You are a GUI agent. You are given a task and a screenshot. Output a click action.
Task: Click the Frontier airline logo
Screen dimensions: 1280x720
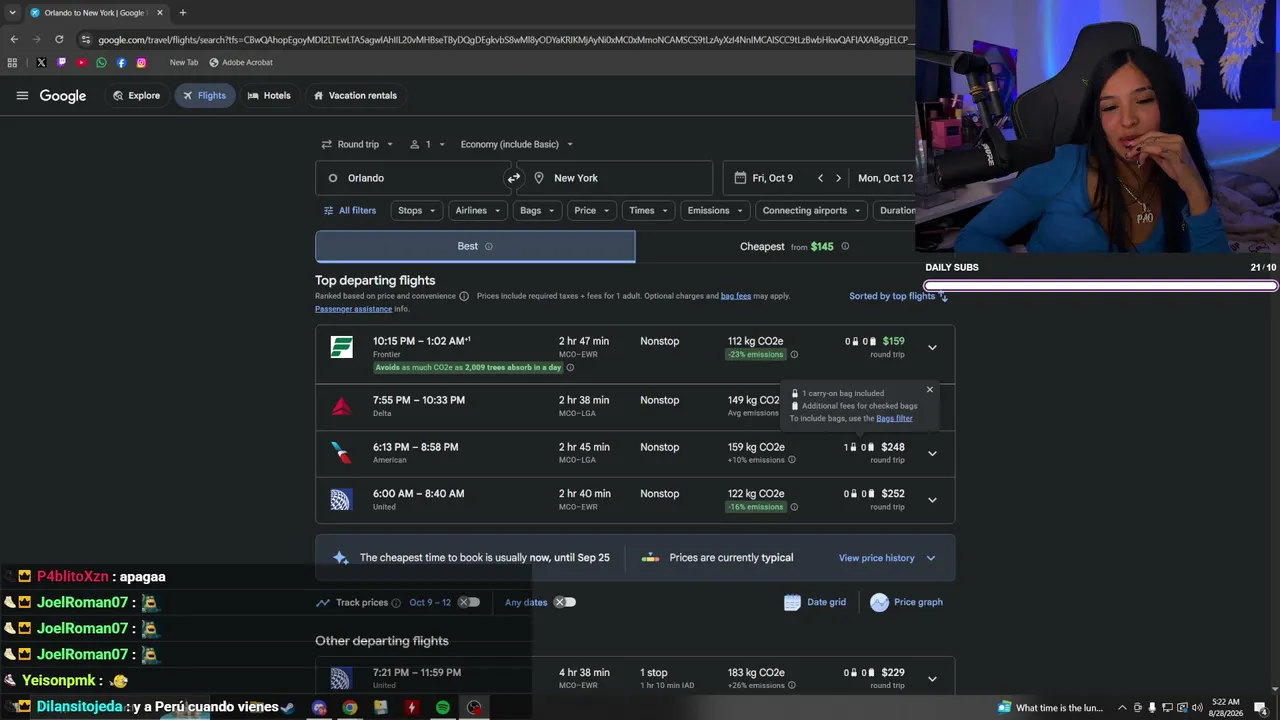[342, 347]
